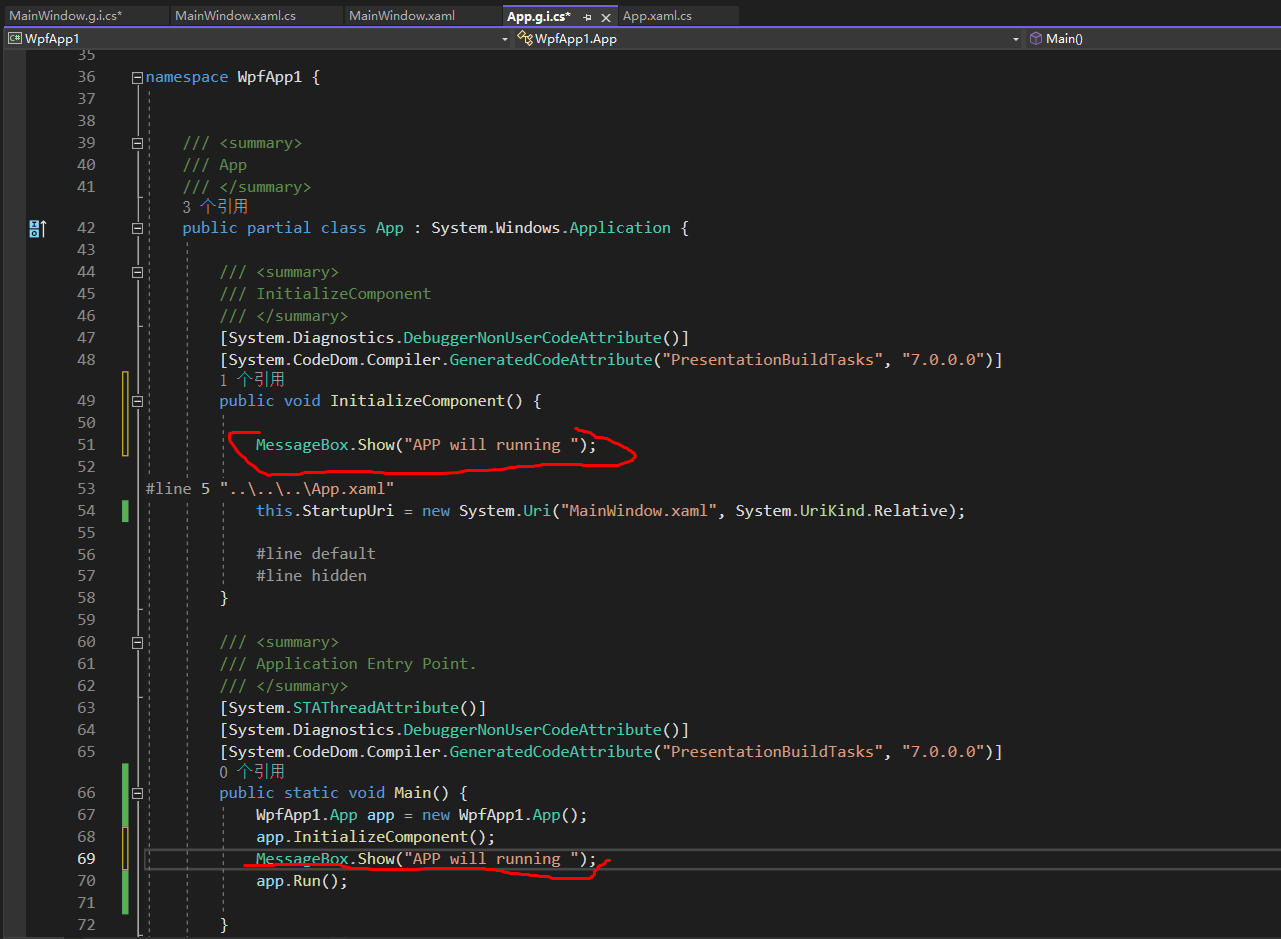
Task: Click 'namespace' keyword on line 36
Action: click(187, 77)
